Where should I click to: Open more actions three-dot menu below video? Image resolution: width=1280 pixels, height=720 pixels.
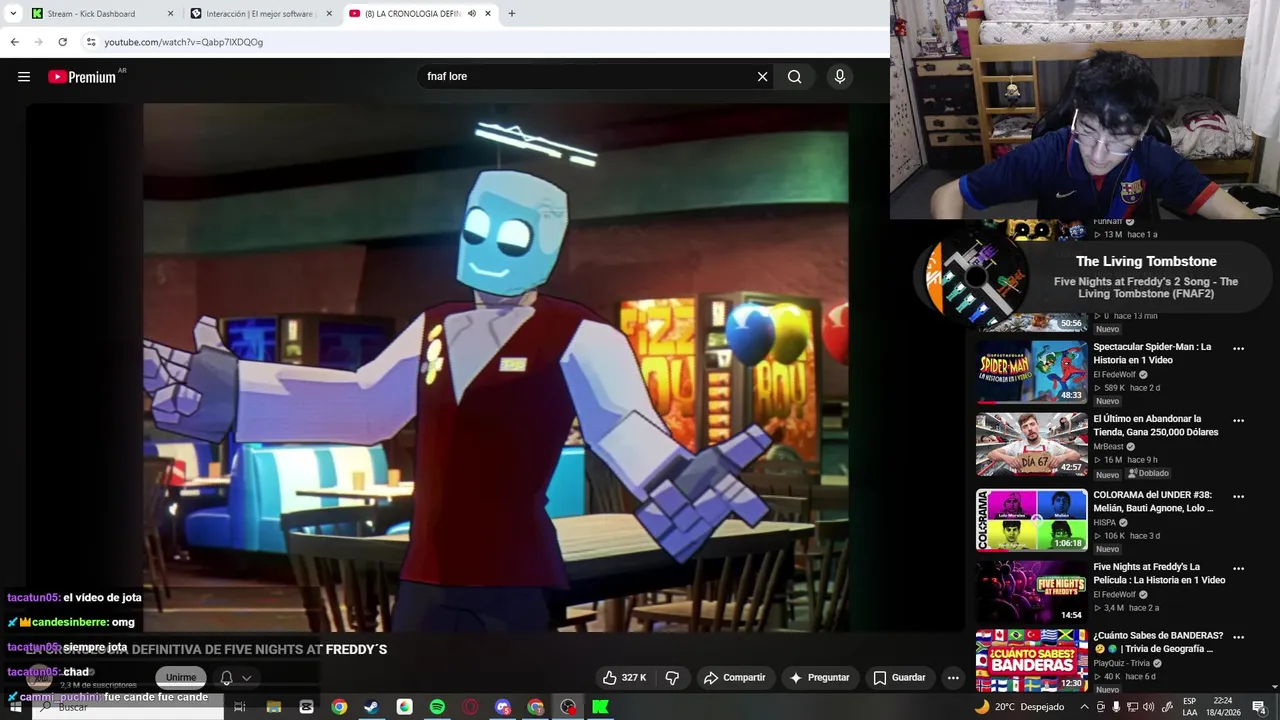pos(953,678)
